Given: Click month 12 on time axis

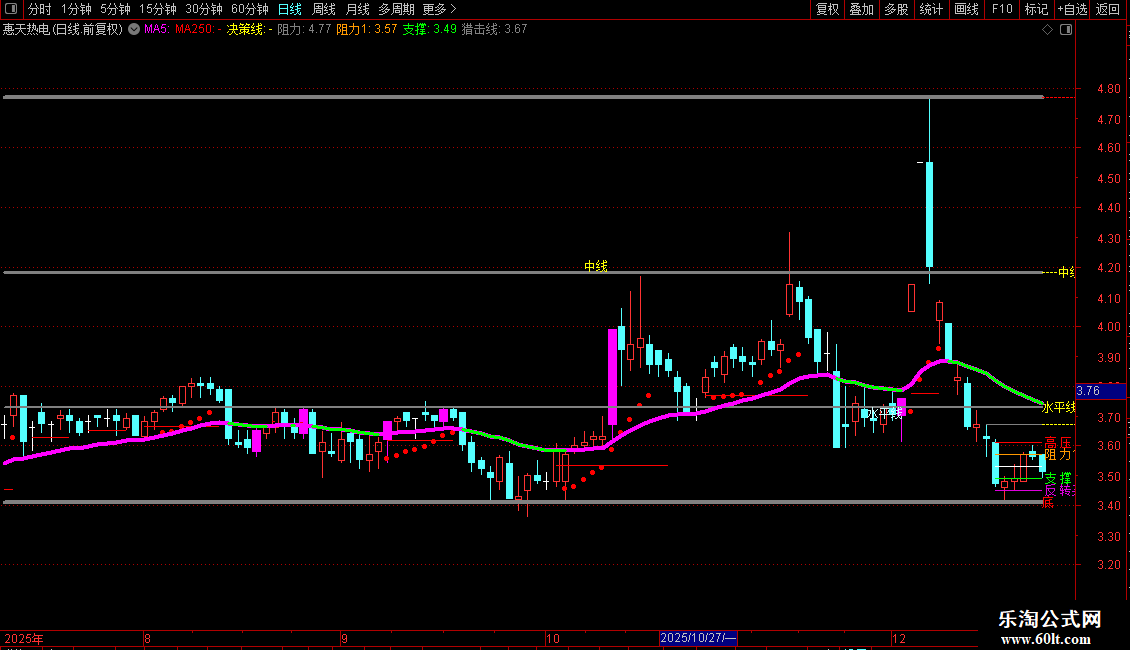Looking at the screenshot, I should (899, 638).
